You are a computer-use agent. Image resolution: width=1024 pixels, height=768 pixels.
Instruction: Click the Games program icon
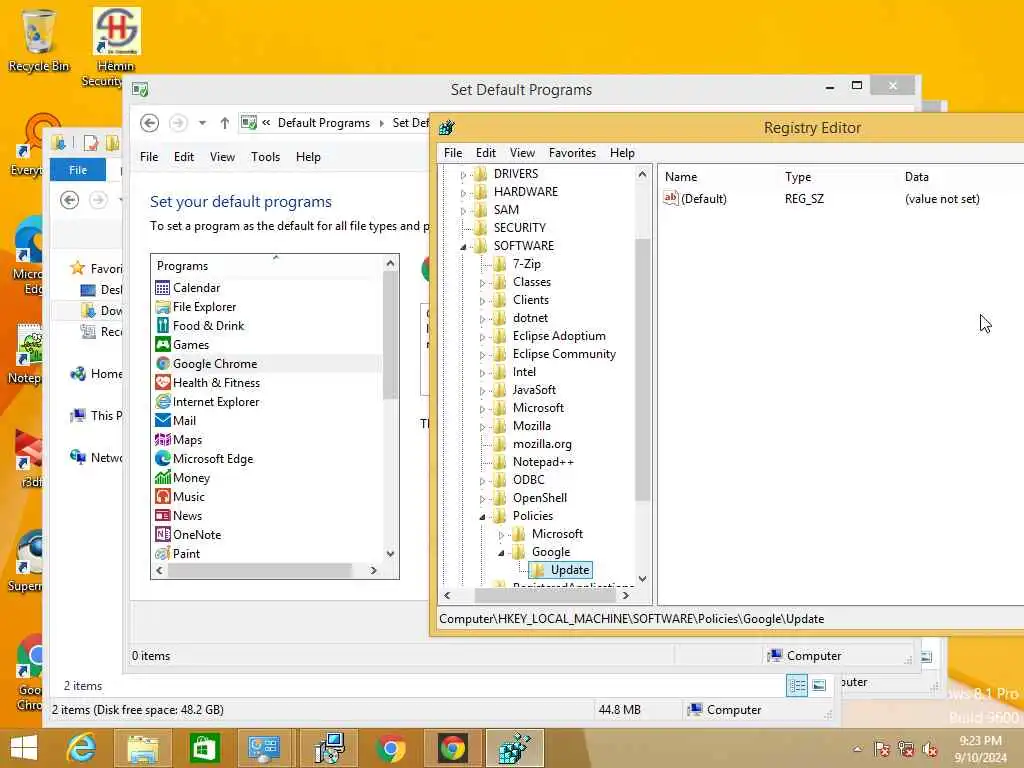(x=163, y=345)
